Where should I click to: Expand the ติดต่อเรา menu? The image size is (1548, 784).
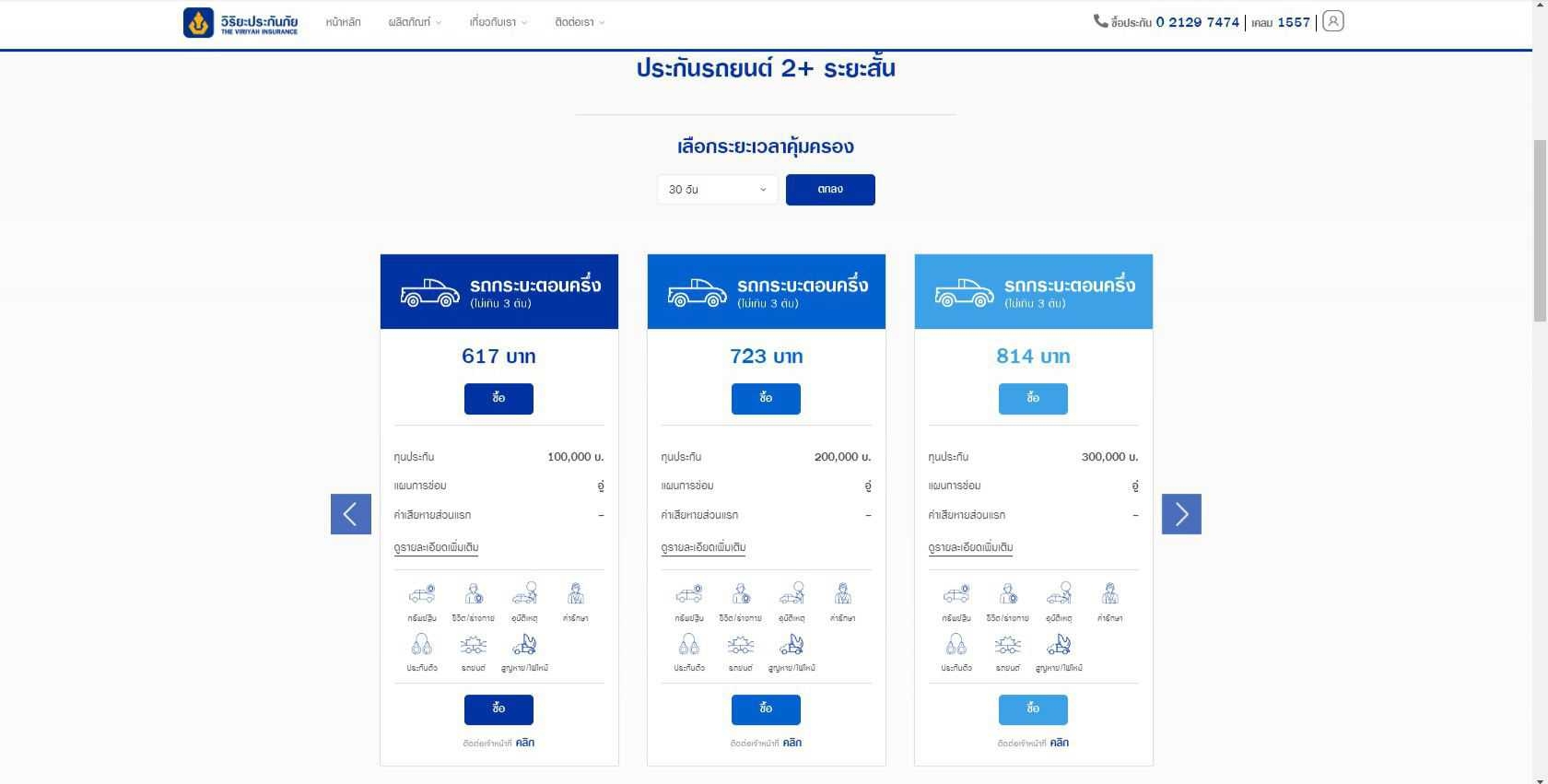click(x=580, y=22)
